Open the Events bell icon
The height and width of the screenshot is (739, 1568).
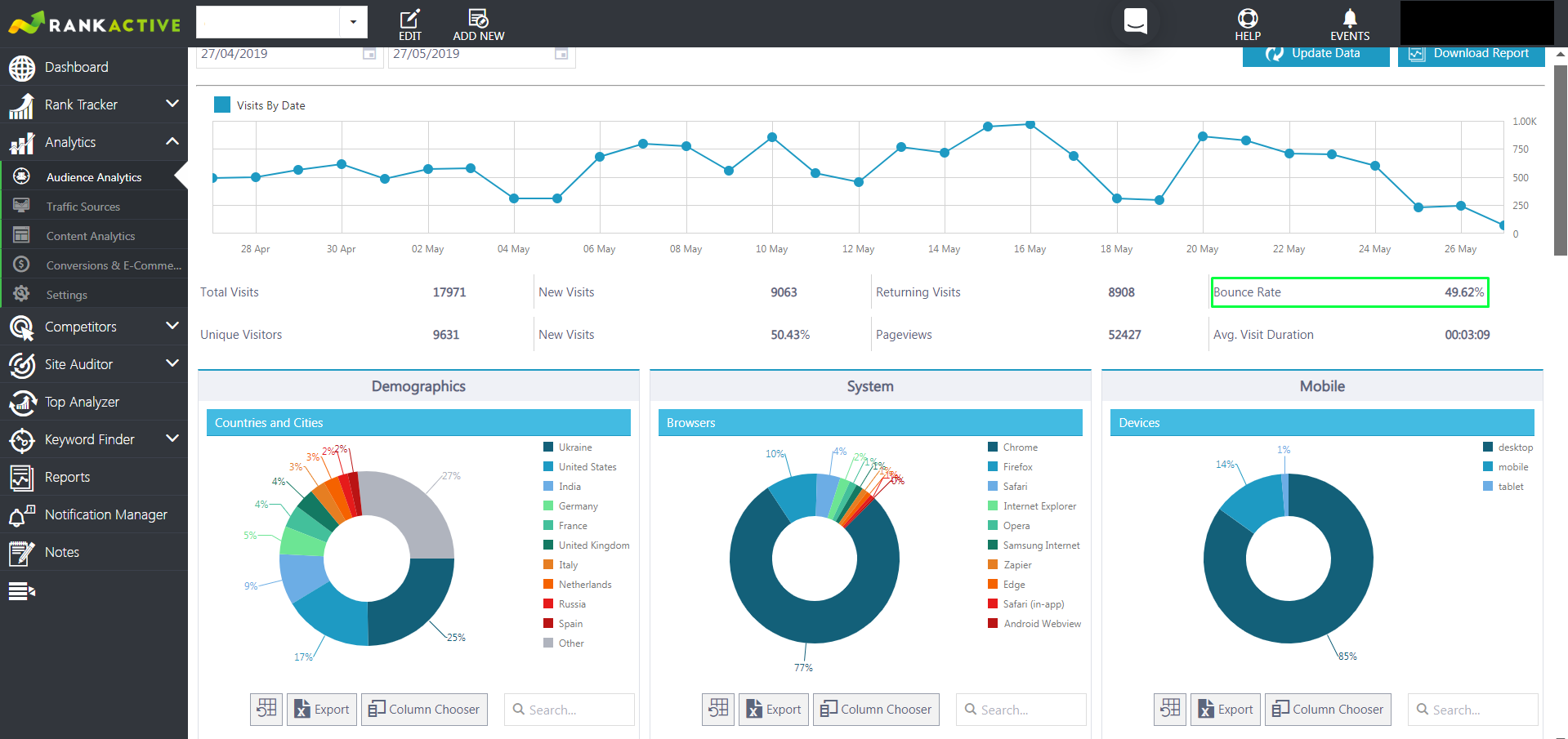click(1350, 18)
